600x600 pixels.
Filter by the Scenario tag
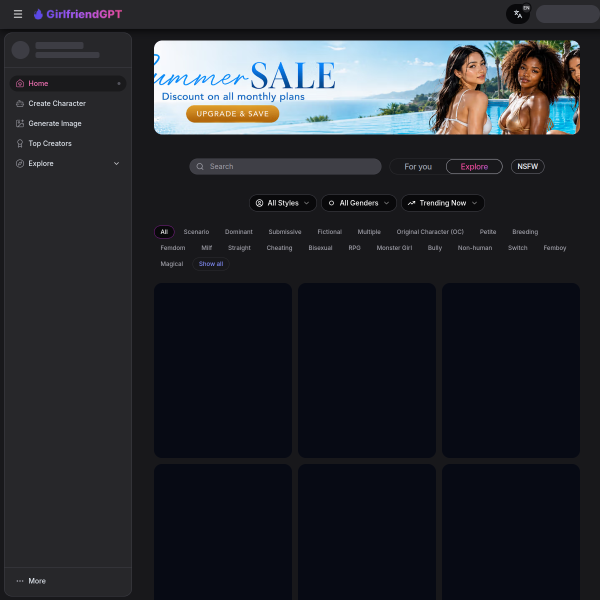click(196, 232)
